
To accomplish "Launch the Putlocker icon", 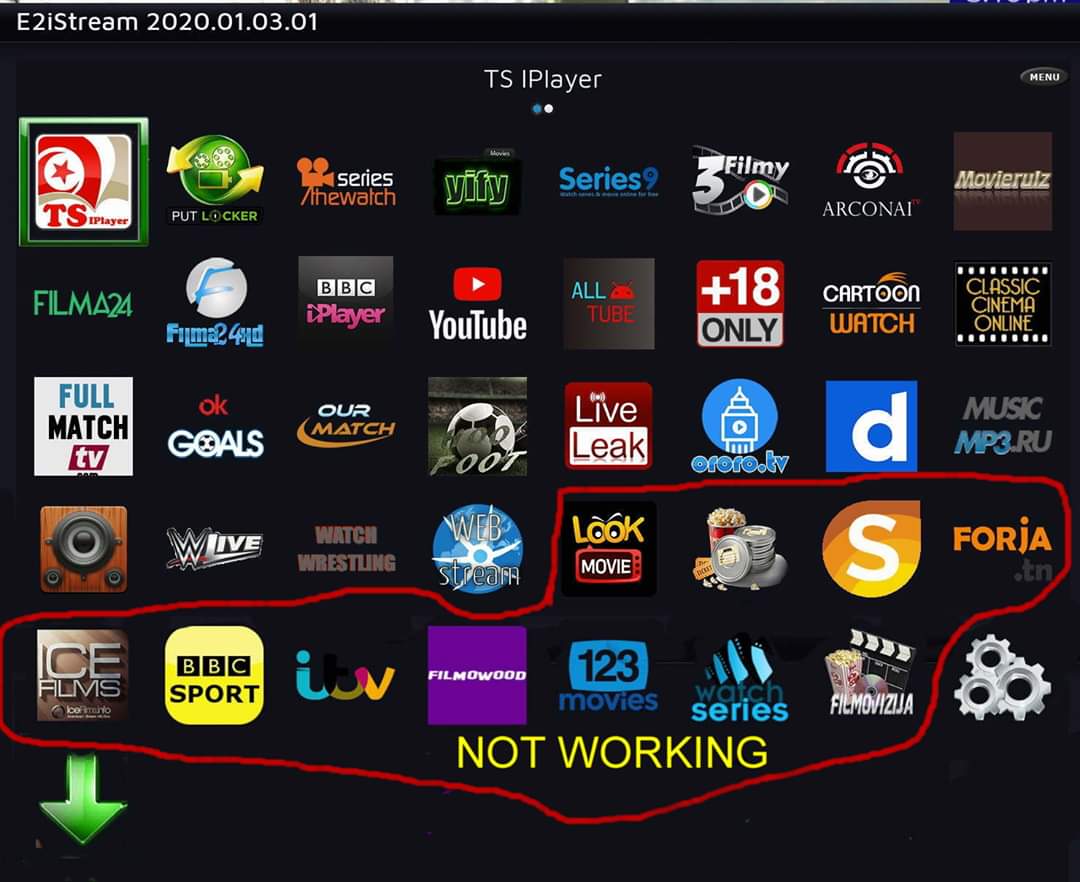I will click(215, 180).
